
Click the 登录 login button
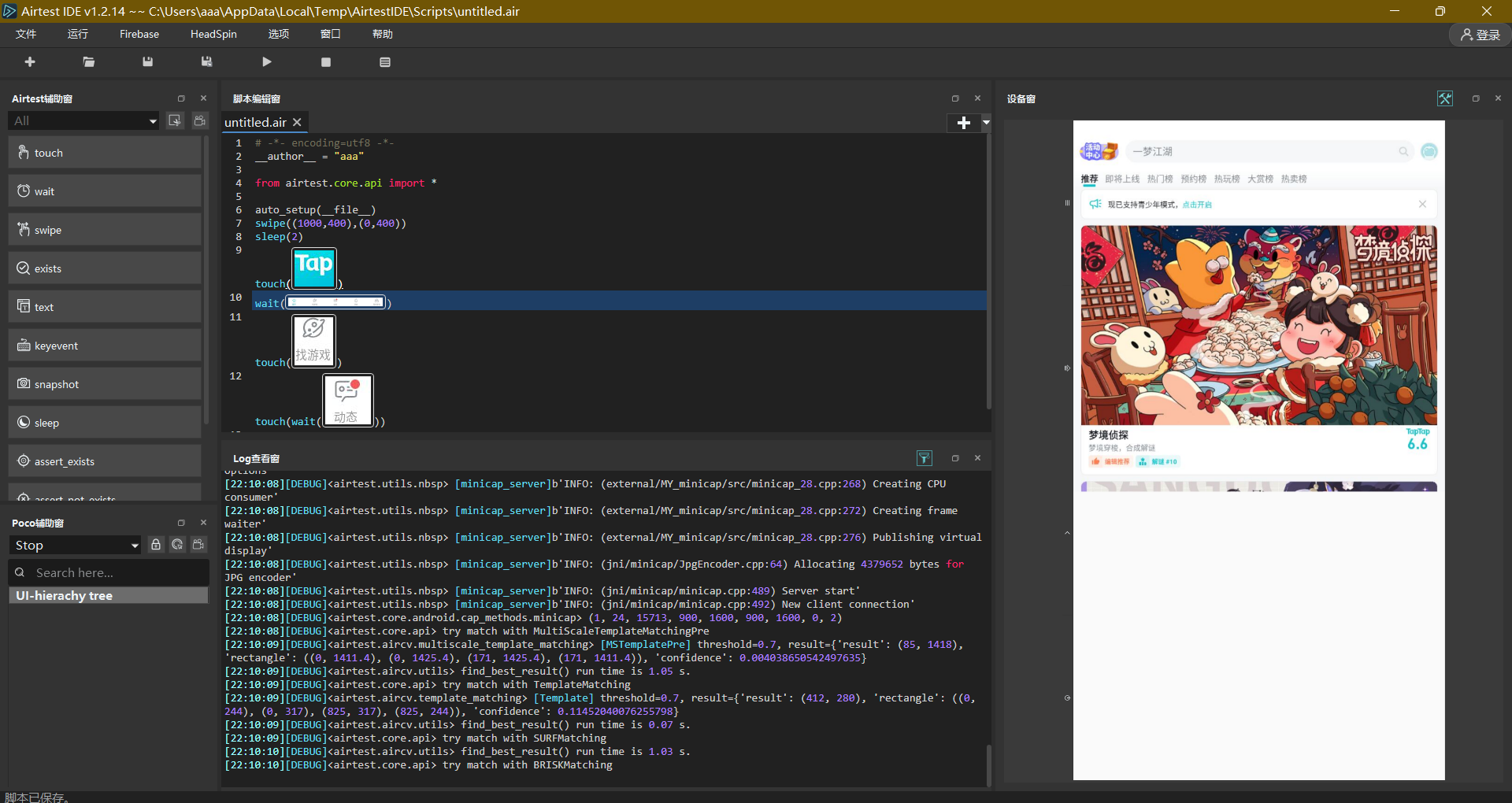point(1480,35)
